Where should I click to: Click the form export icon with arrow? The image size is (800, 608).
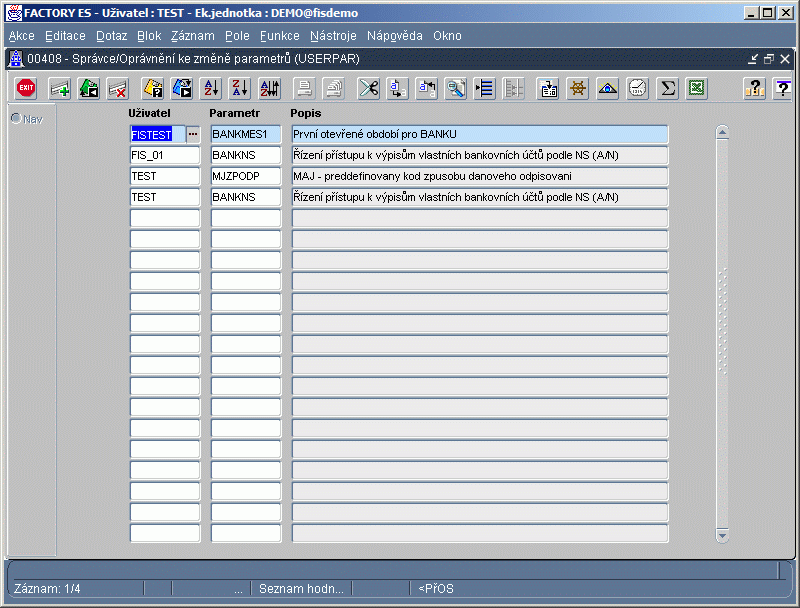(548, 88)
